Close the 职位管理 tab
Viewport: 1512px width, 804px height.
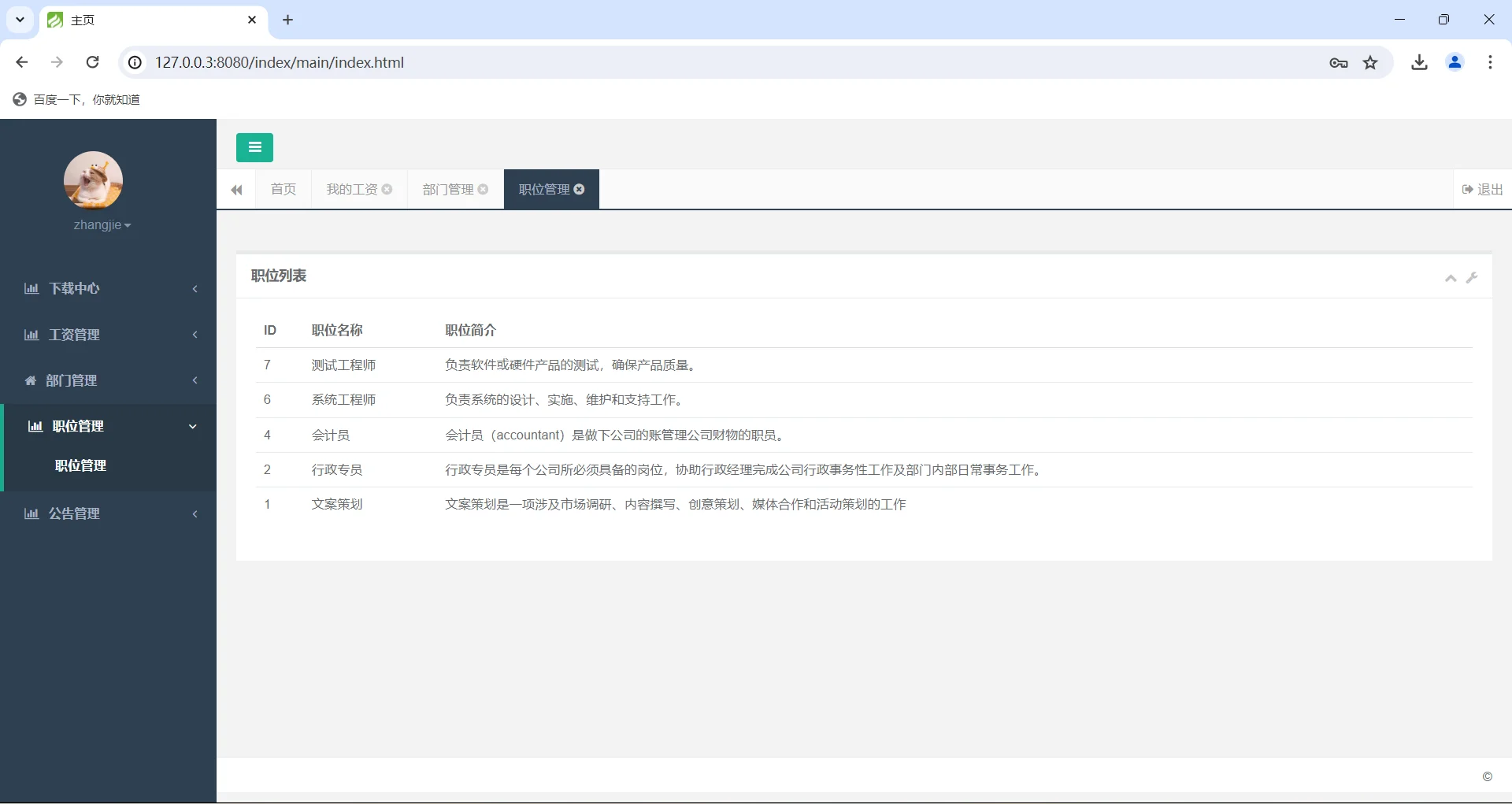click(580, 189)
